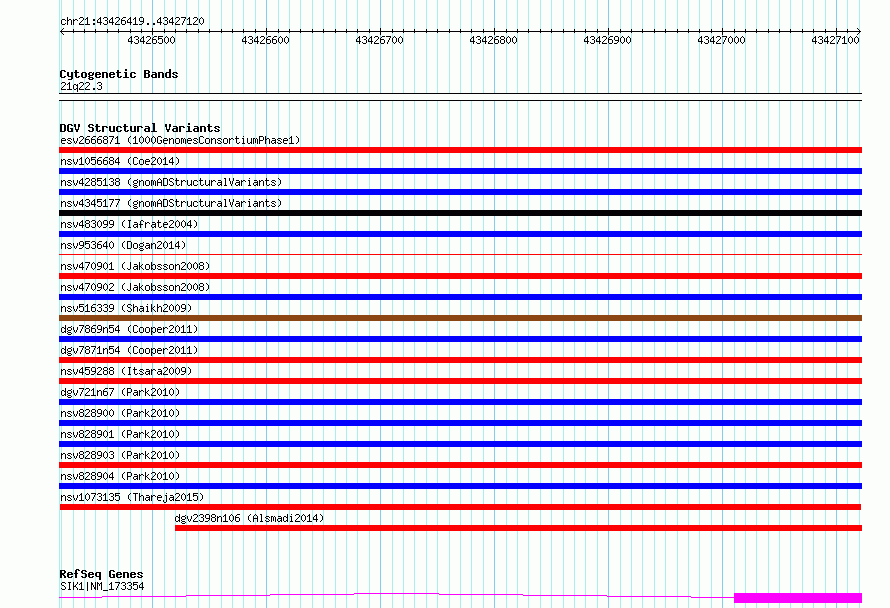Viewport: 890px width, 608px height.
Task: Select nsv828904 (Park2010) label
Action: [120, 476]
